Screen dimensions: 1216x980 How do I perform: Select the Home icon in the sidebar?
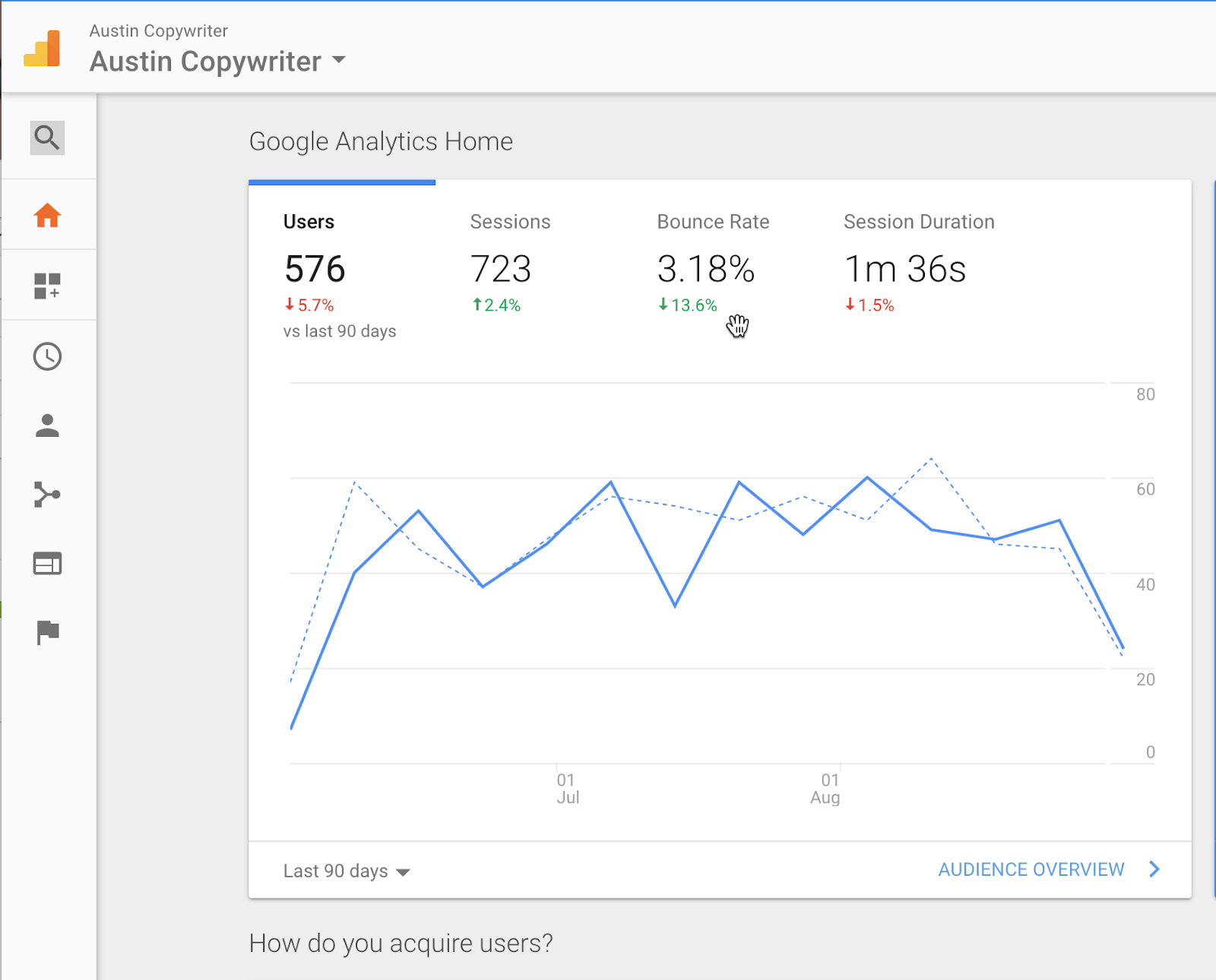tap(47, 216)
